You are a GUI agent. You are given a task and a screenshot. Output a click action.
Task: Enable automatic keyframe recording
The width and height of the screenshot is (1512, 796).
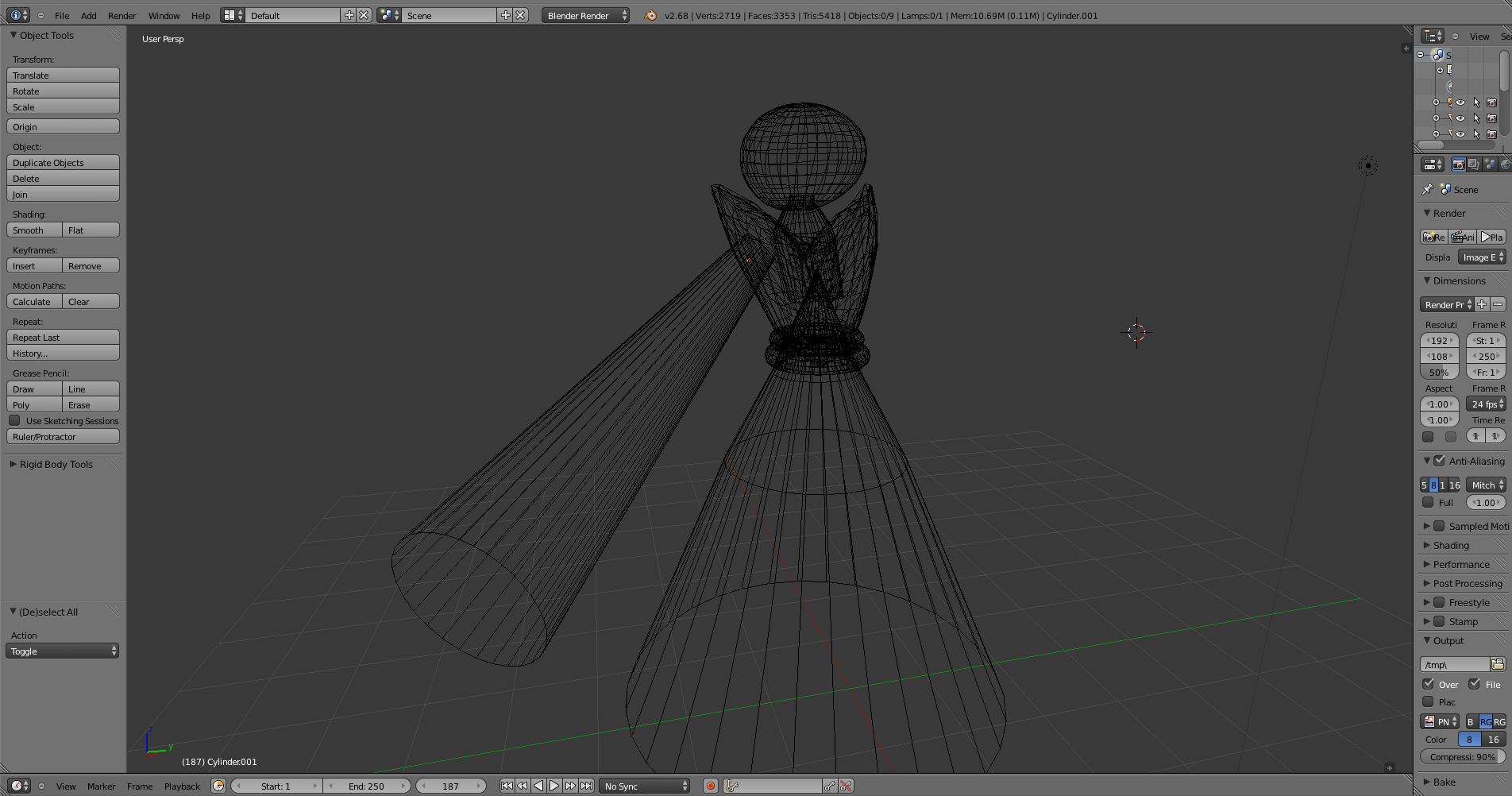coord(711,786)
